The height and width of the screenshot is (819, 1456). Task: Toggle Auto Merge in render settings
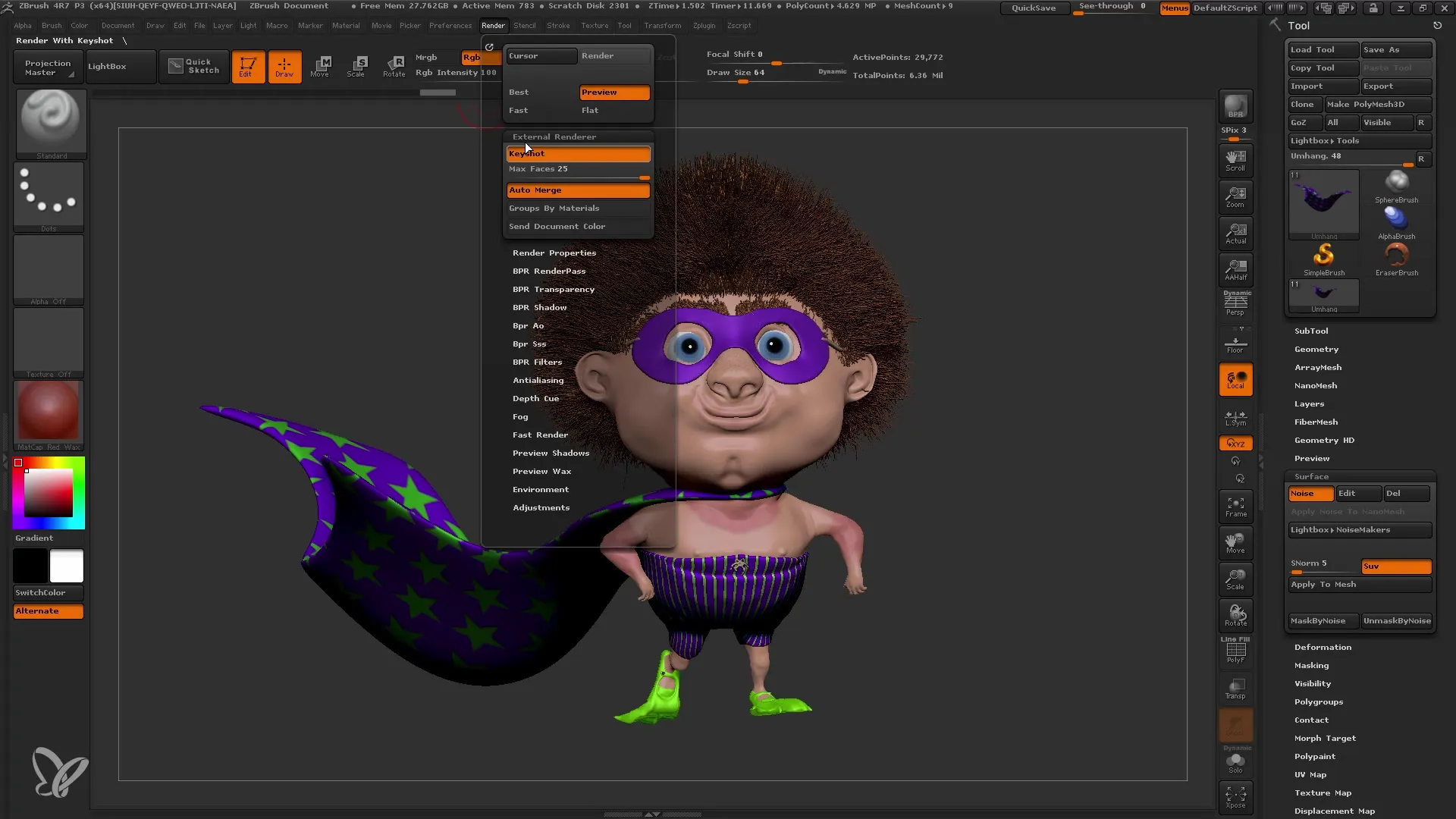point(578,190)
